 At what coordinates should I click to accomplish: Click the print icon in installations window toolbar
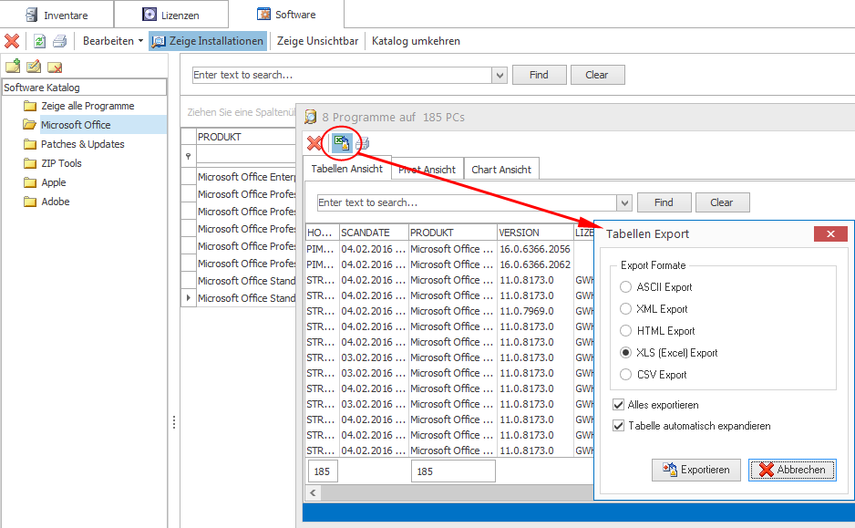(363, 143)
